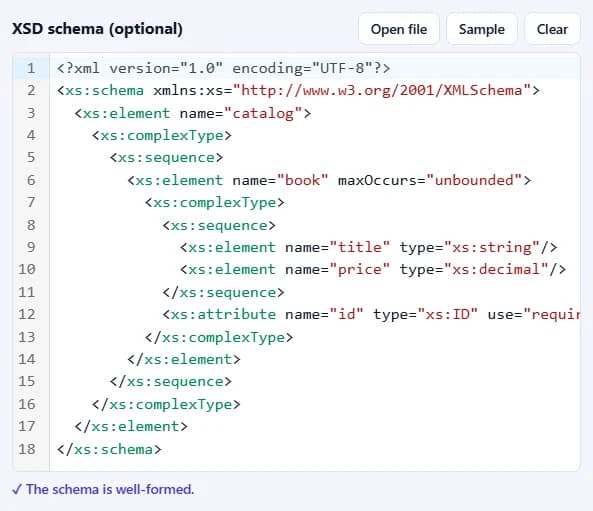
Task: Click the XSD schema (optional) heading
Action: (97, 29)
